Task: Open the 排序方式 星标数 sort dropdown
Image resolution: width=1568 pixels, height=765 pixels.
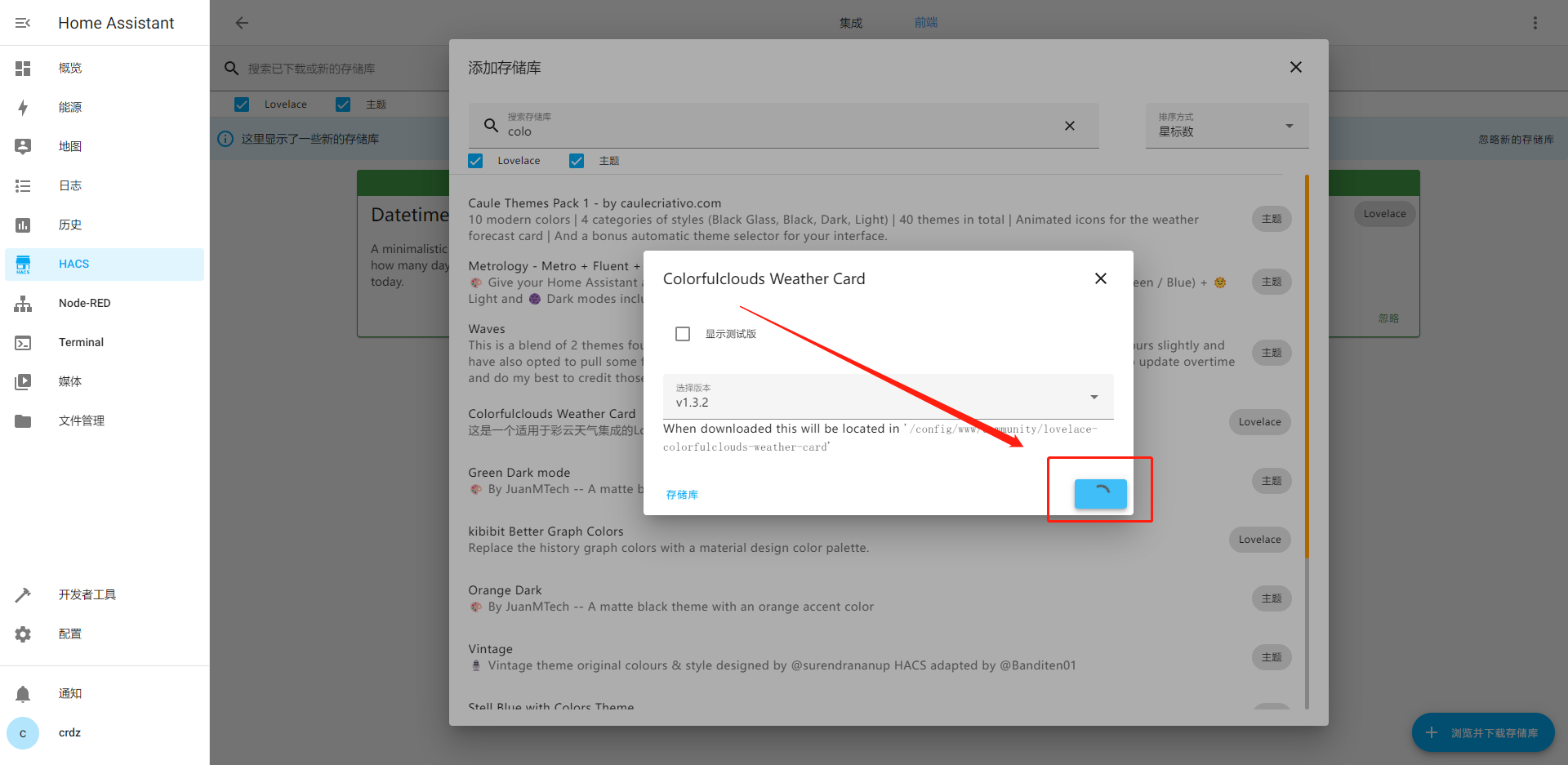Action: (x=1226, y=126)
